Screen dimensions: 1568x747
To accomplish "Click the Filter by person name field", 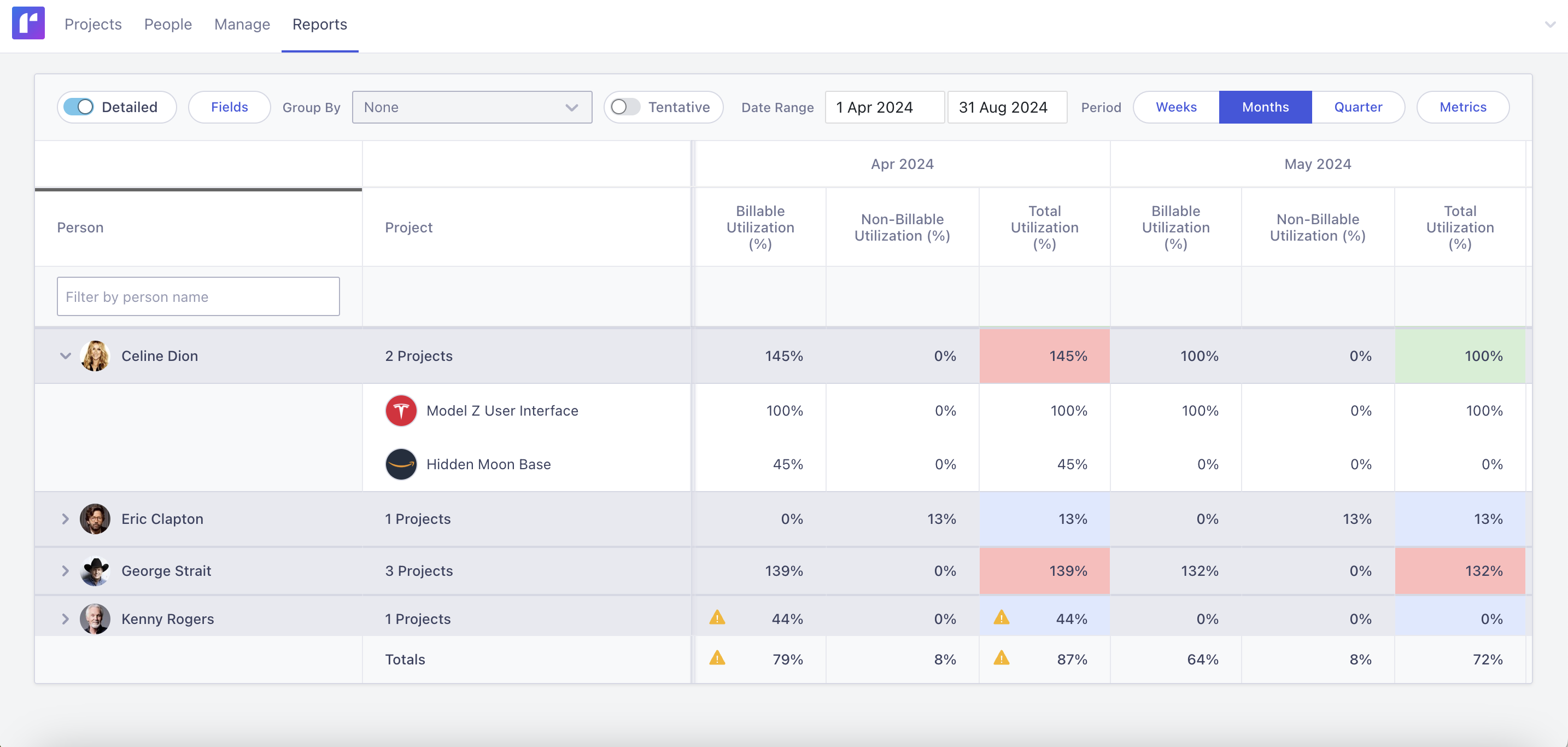I will point(198,296).
